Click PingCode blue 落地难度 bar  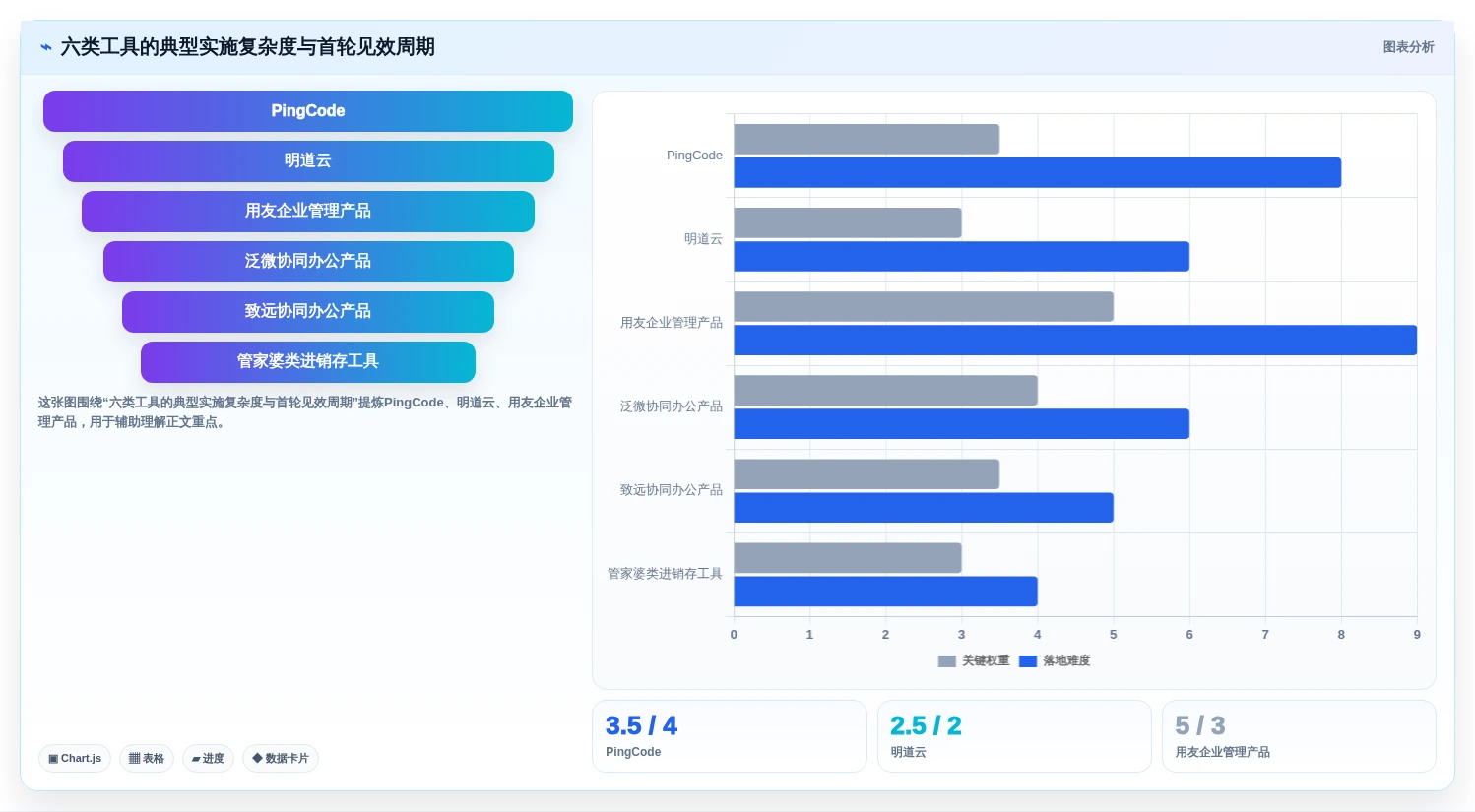(1038, 172)
